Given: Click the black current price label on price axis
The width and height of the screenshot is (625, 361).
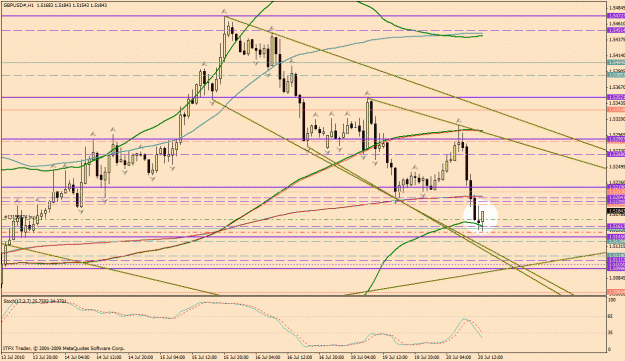Looking at the screenshot, I should tap(615, 211).
